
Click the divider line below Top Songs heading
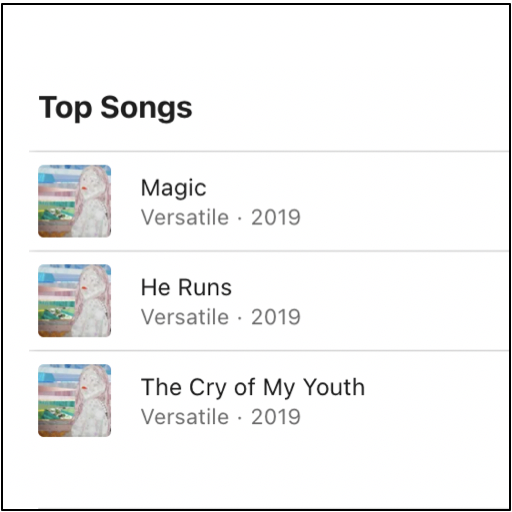(x=269, y=152)
